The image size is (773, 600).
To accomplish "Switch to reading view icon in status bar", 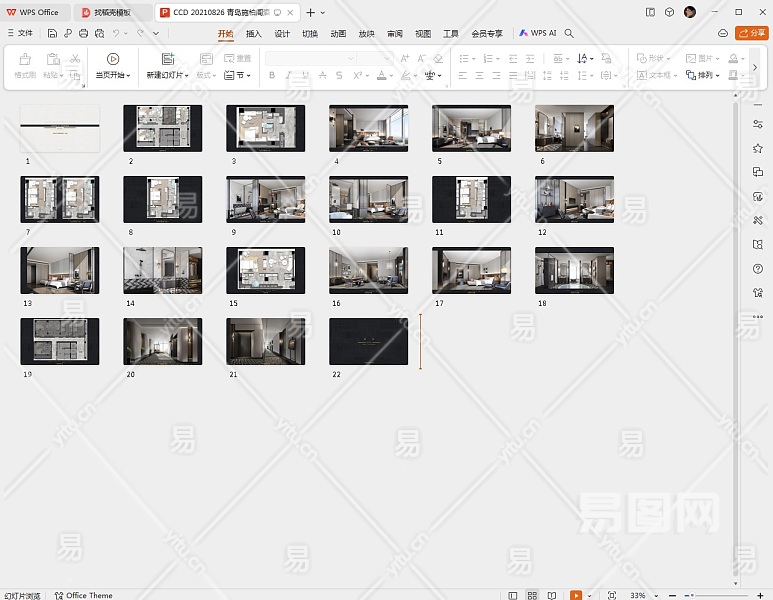I will [x=551, y=595].
